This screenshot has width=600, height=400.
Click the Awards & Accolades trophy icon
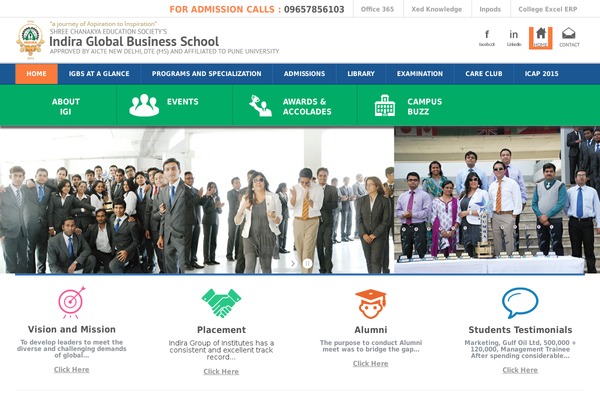[x=261, y=106]
